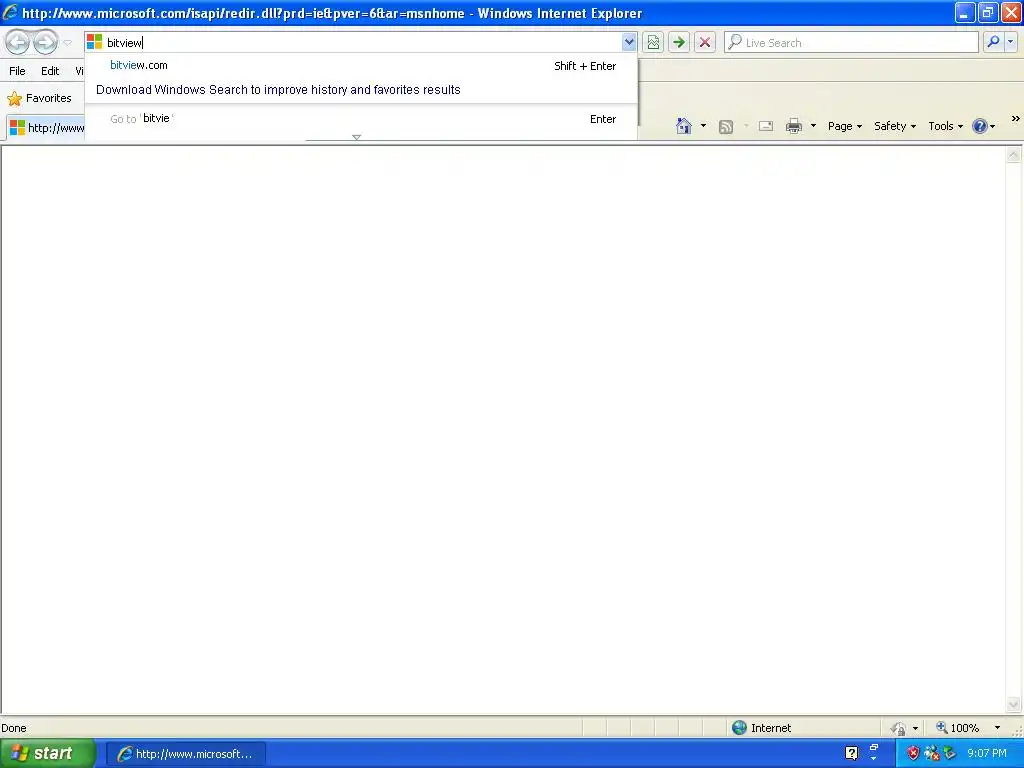Choose the Go to 'bitvie' suggestion row
Screen dimensions: 1024x768
click(361, 119)
